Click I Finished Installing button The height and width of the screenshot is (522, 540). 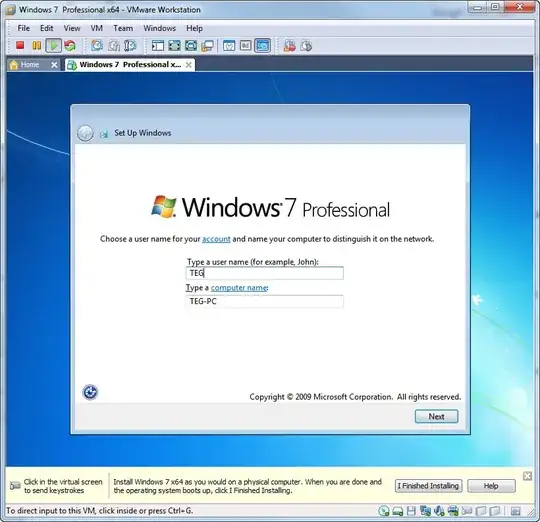tap(428, 486)
